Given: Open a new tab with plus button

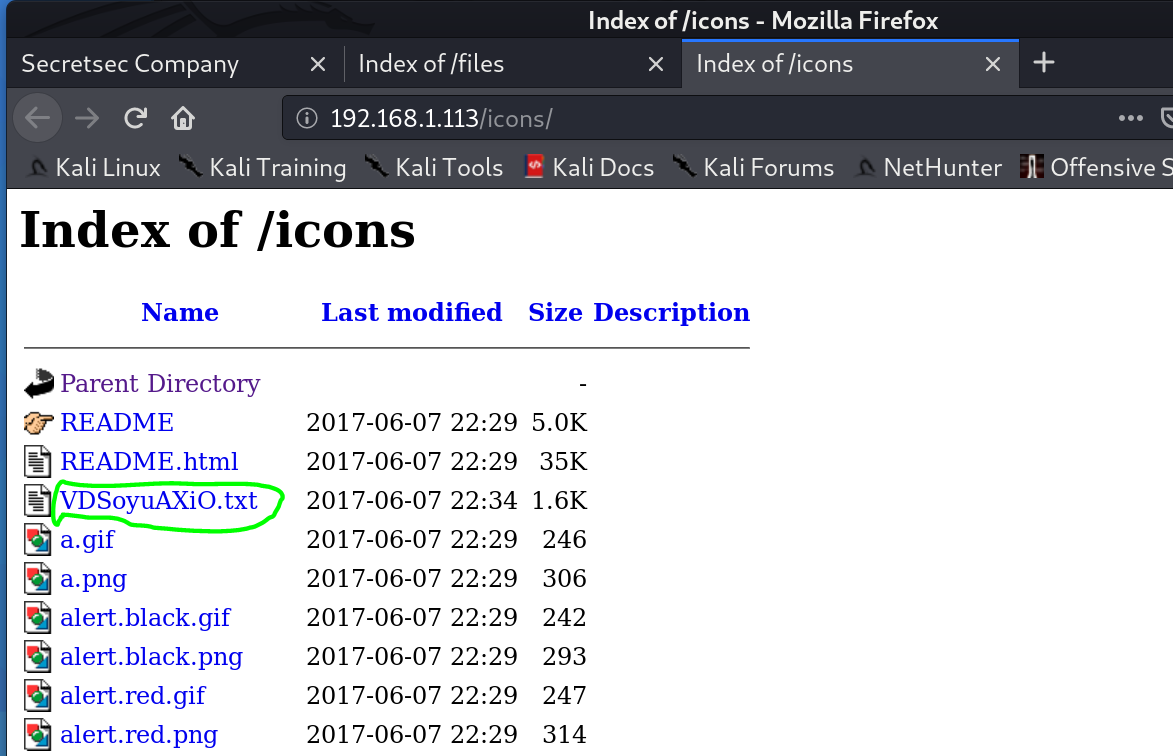Looking at the screenshot, I should coord(1044,63).
